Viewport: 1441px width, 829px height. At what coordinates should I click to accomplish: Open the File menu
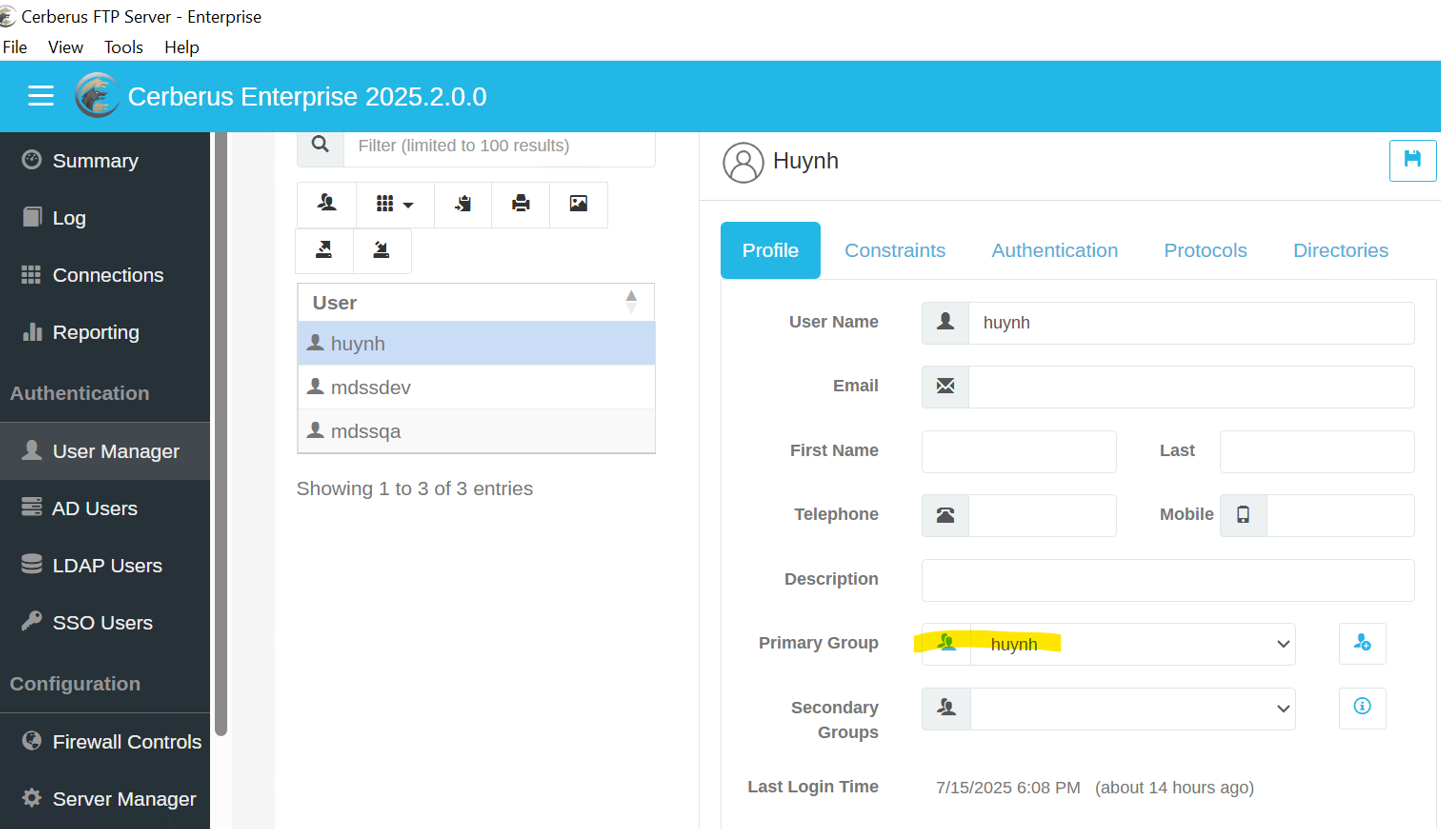(15, 47)
